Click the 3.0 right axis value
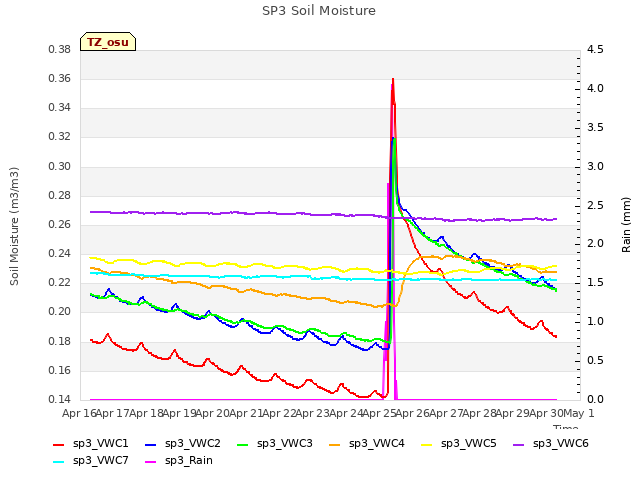The image size is (640, 480). click(x=595, y=167)
